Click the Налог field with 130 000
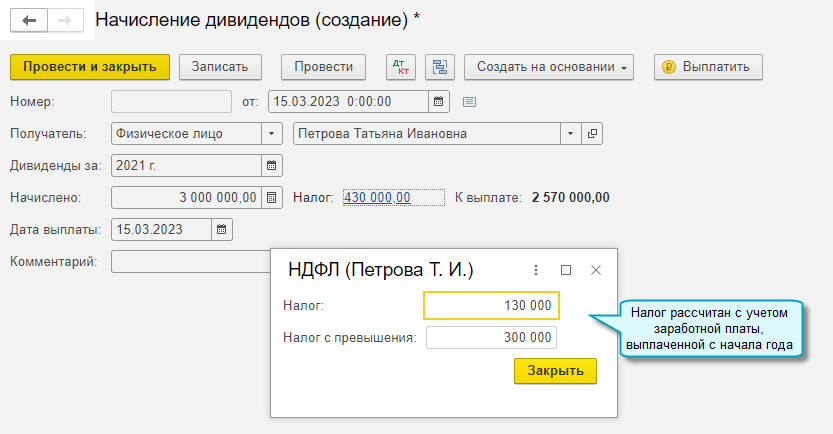Image resolution: width=833 pixels, height=434 pixels. [491, 305]
